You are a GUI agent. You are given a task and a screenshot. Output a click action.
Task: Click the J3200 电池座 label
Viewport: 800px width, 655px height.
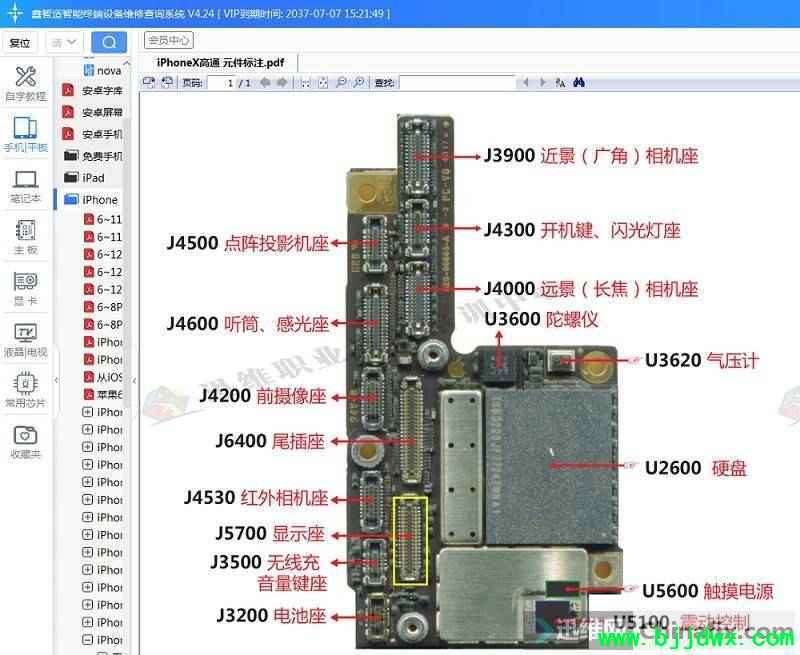point(271,616)
